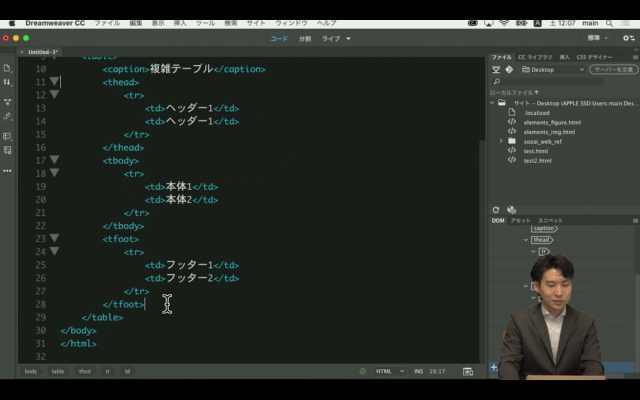Switch to 分割 split view

click(305, 39)
